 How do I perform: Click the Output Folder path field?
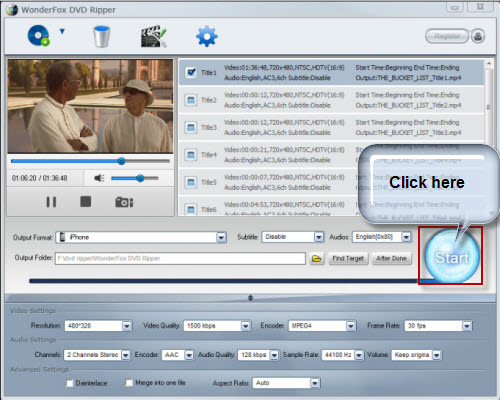[180, 258]
